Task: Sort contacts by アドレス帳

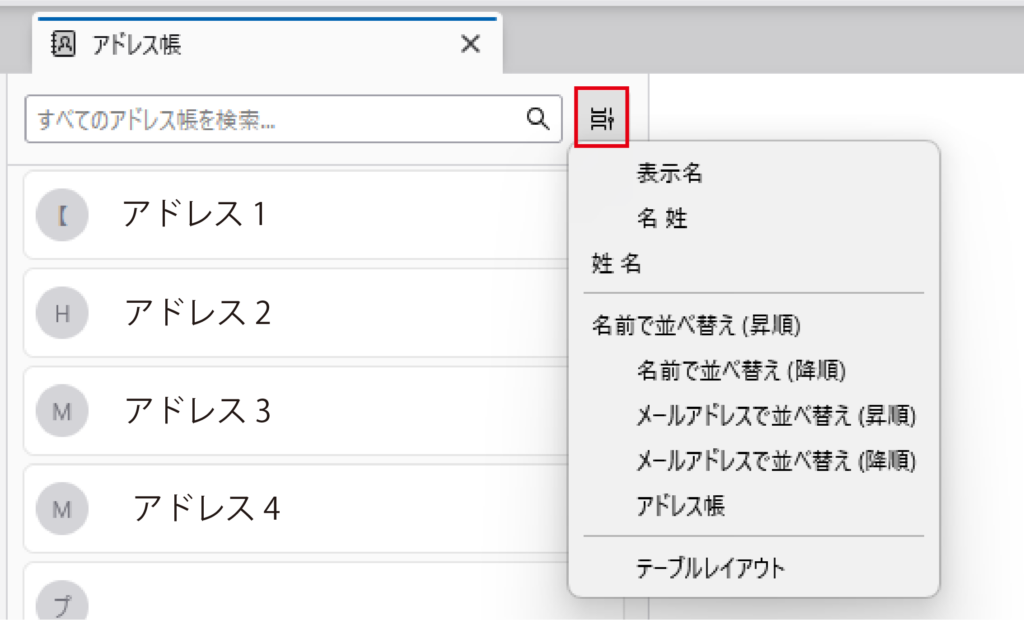Action: point(680,507)
